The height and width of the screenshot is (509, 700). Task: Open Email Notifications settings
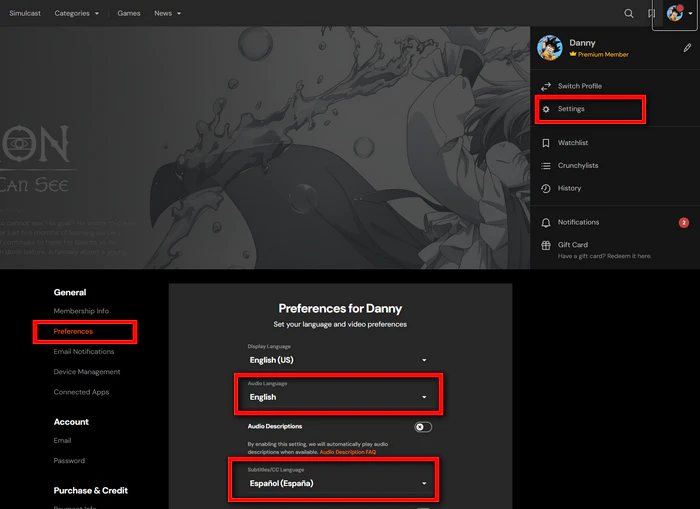point(84,352)
